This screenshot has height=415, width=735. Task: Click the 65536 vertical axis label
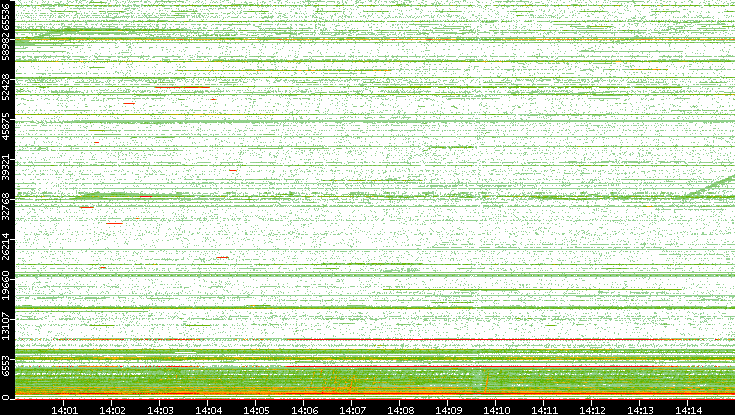pyautogui.click(x=5, y=15)
